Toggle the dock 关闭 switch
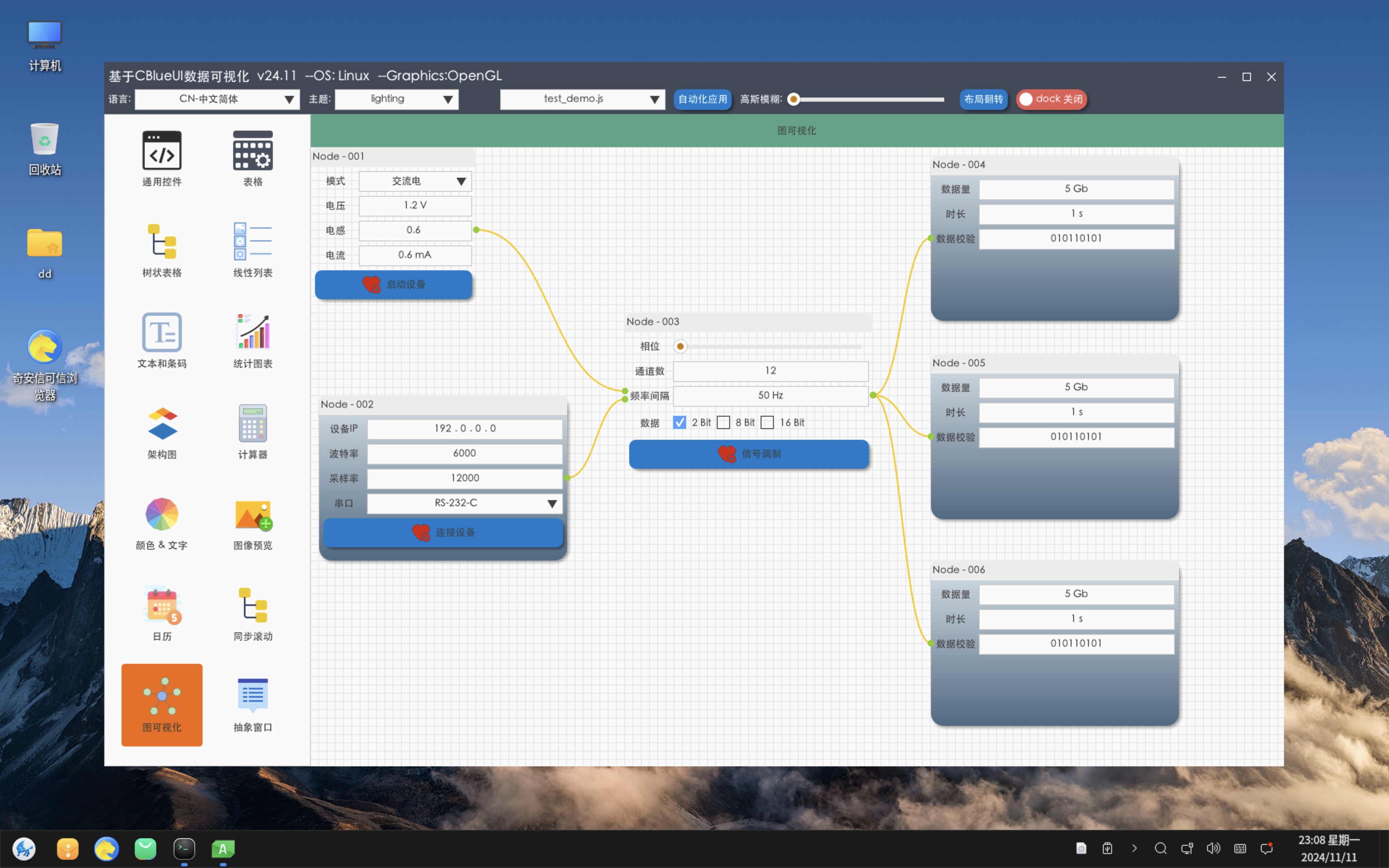Viewport: 1389px width, 868px height. tap(1051, 99)
